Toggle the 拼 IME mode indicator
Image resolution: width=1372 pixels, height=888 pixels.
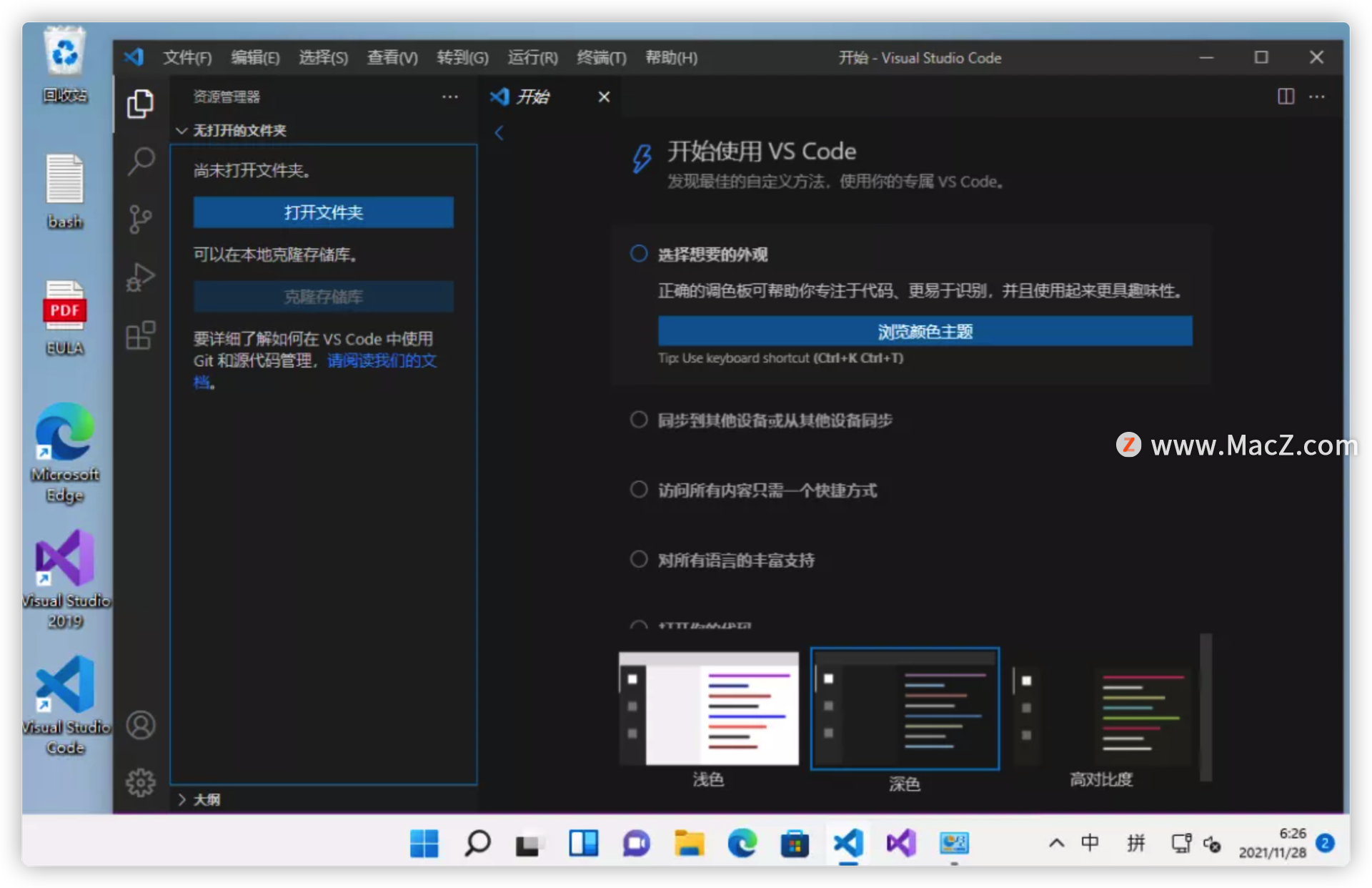(1136, 844)
